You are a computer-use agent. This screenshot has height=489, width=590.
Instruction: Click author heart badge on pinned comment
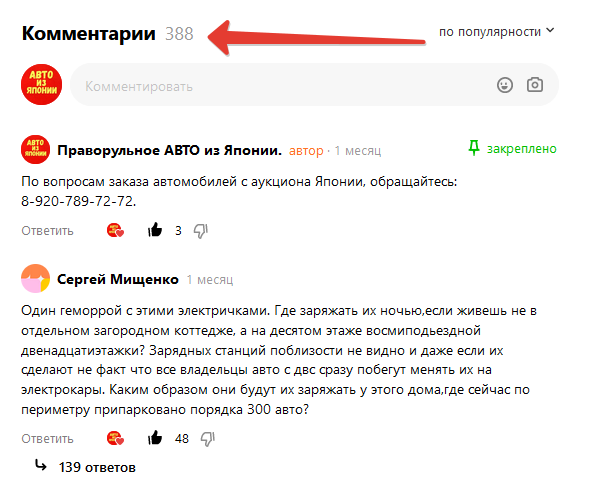click(x=115, y=230)
